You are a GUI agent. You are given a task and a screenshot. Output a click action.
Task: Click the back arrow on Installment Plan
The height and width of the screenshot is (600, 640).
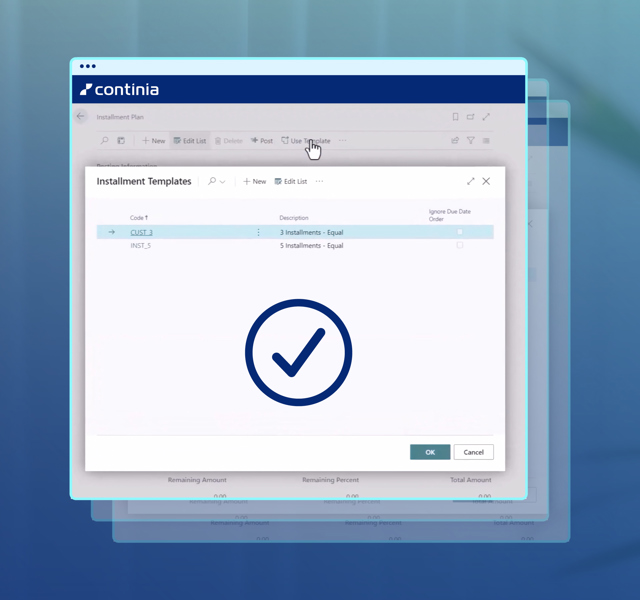click(81, 117)
